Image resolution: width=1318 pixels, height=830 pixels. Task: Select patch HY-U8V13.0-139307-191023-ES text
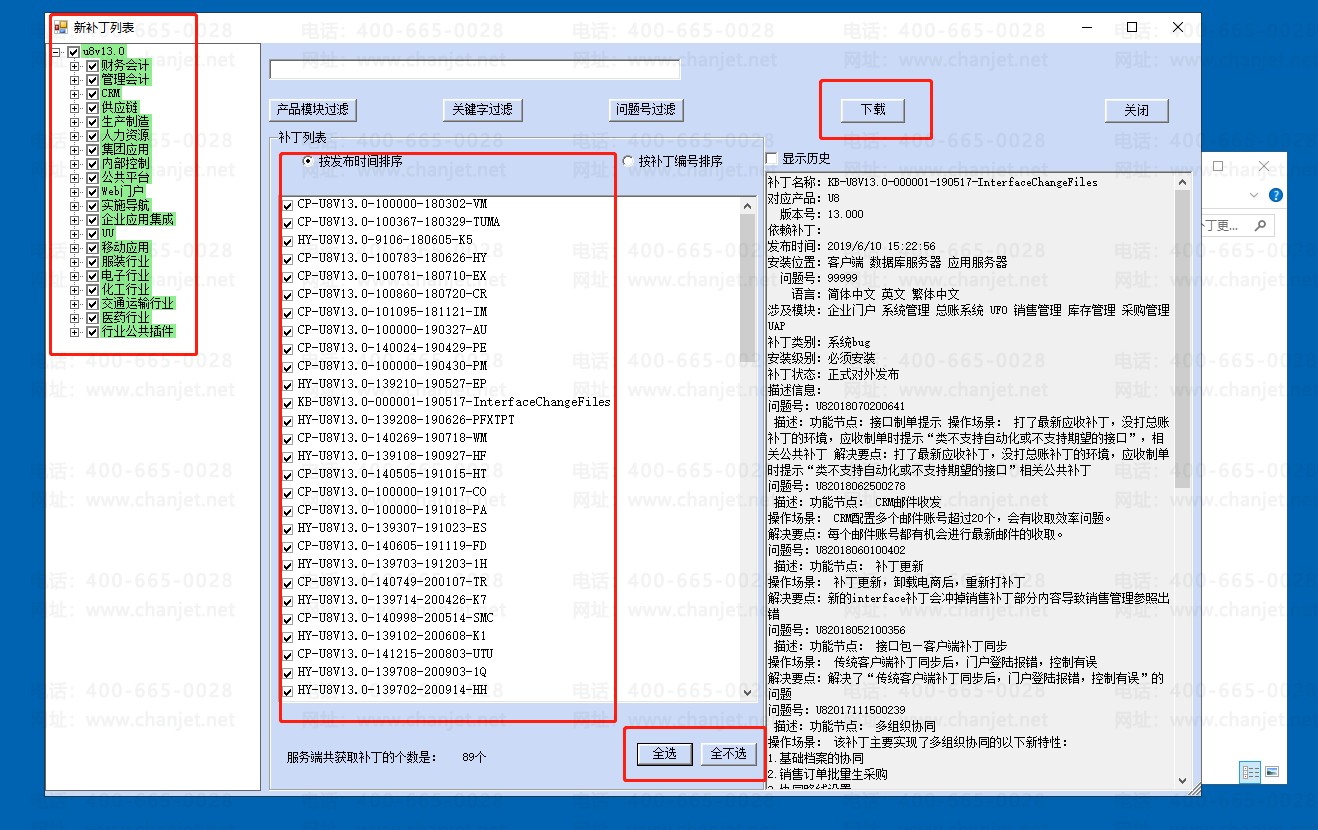(x=392, y=528)
